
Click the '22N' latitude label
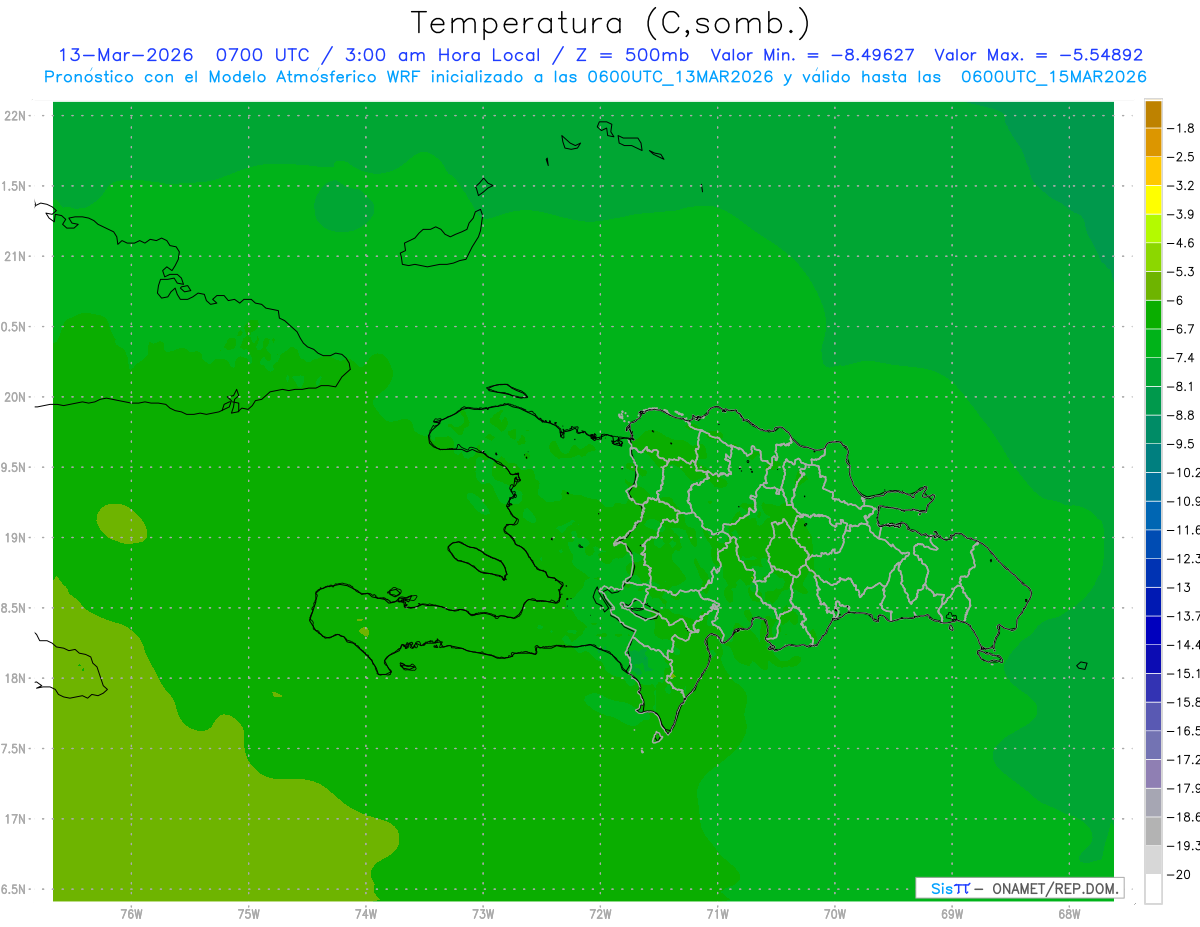point(15,116)
